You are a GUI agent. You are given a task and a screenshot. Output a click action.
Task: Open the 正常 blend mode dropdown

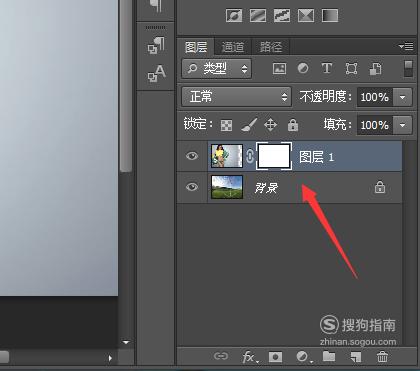coord(236,97)
